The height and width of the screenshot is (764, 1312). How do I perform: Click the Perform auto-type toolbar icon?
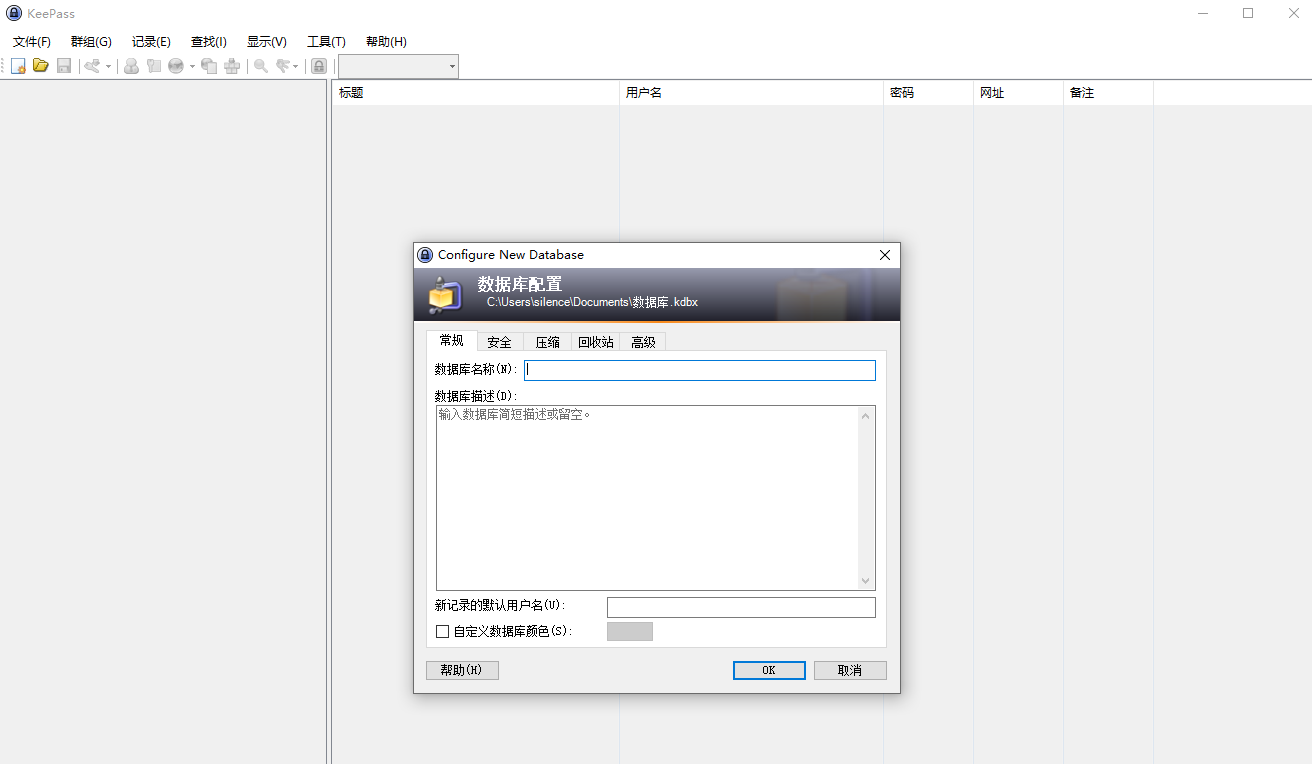[232, 66]
